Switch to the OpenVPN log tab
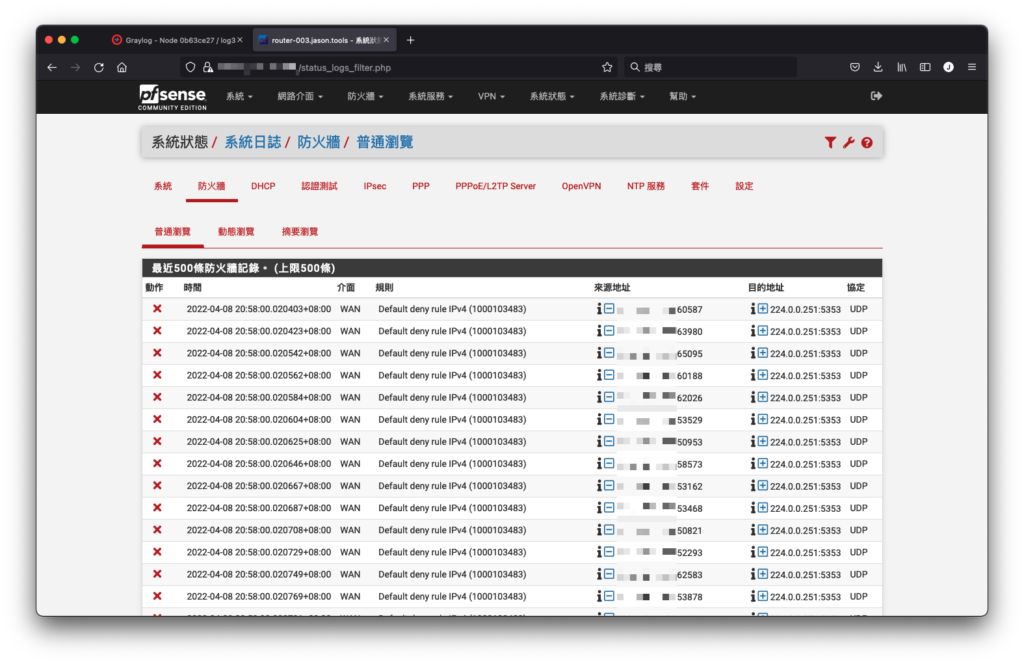This screenshot has height=664, width=1024. point(581,186)
